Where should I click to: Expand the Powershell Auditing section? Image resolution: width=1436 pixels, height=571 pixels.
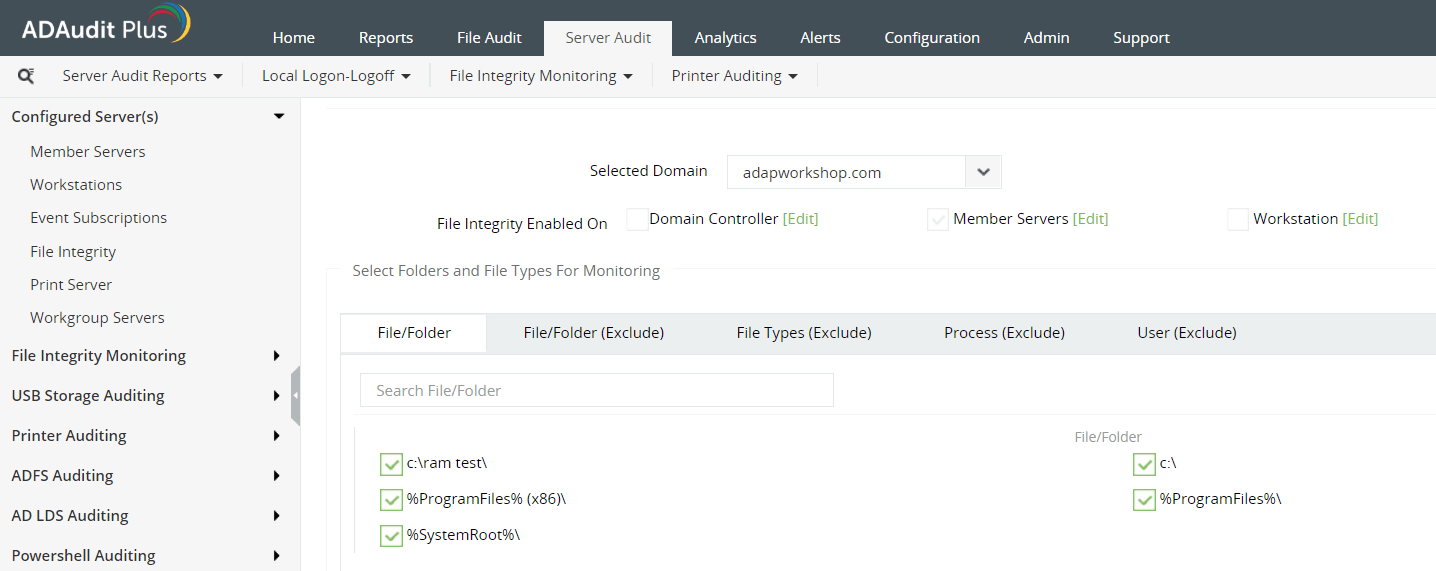pos(276,556)
